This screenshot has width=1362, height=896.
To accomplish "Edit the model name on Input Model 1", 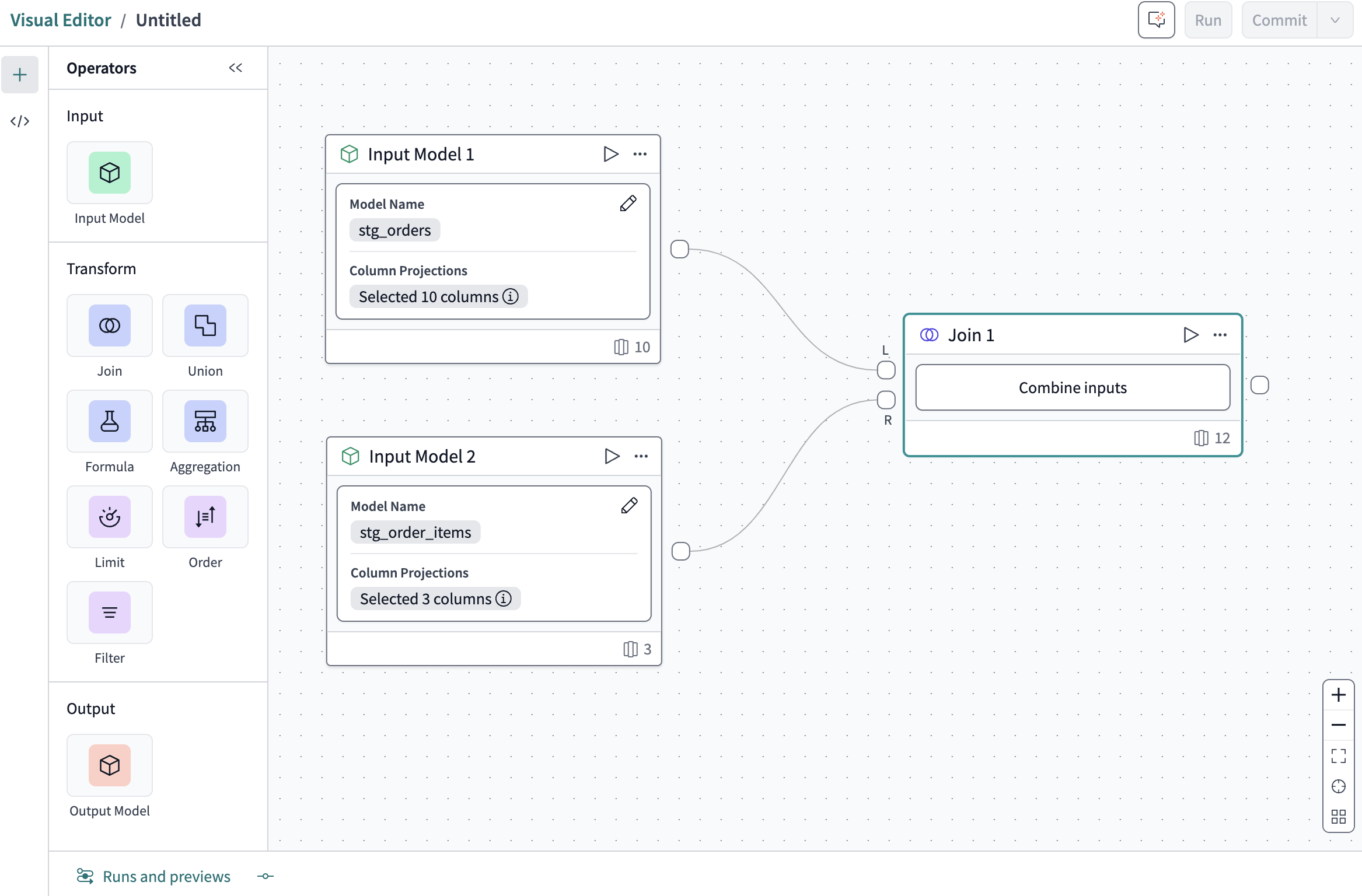I will (628, 204).
